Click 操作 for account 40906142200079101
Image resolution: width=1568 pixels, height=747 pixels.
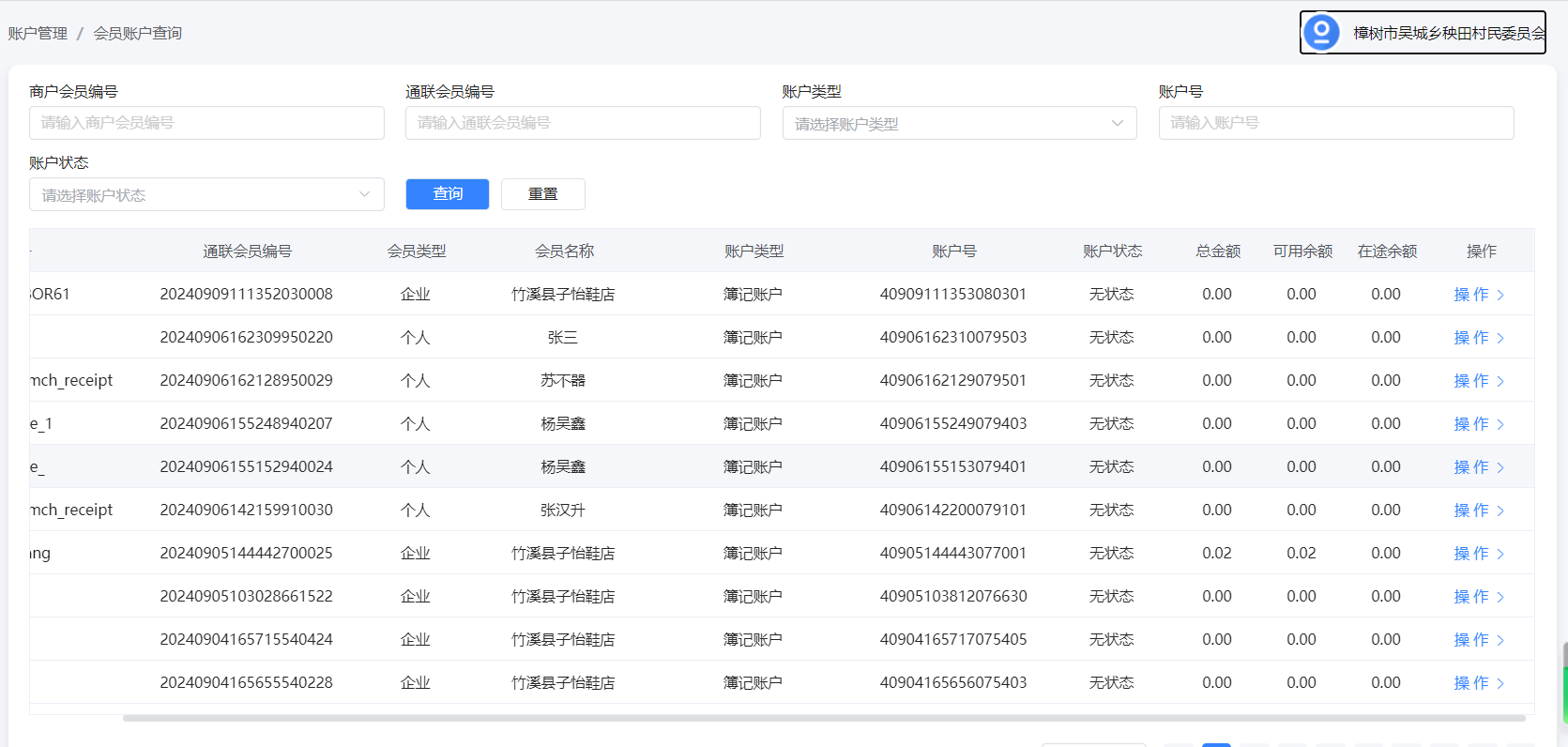tap(1479, 511)
